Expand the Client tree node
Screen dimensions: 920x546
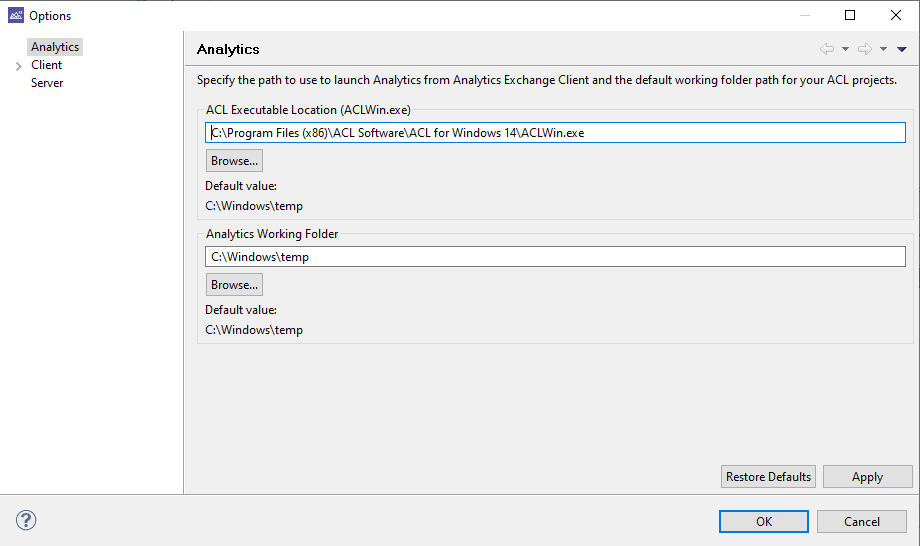tap(18, 66)
